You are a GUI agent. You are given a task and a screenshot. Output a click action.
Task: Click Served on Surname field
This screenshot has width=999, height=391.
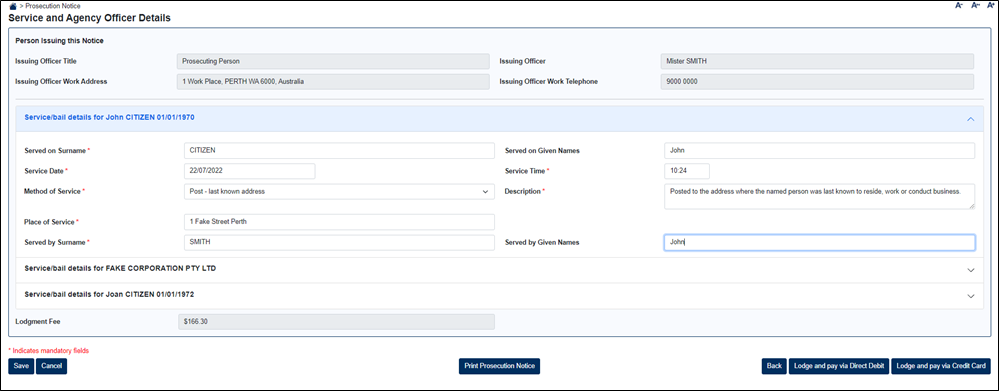[x=338, y=151]
